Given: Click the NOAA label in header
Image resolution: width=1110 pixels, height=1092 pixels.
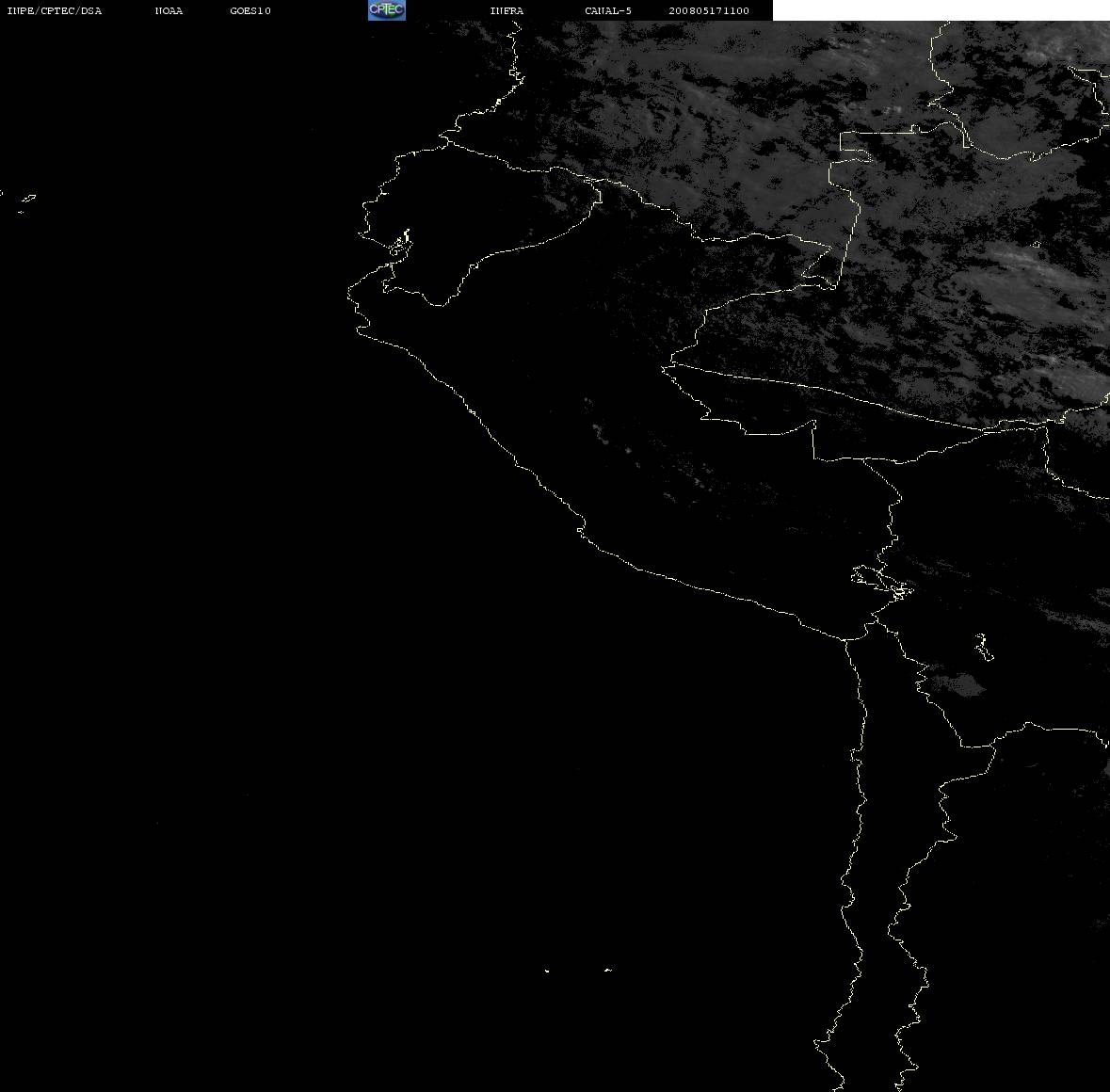Looking at the screenshot, I should pos(169,10).
